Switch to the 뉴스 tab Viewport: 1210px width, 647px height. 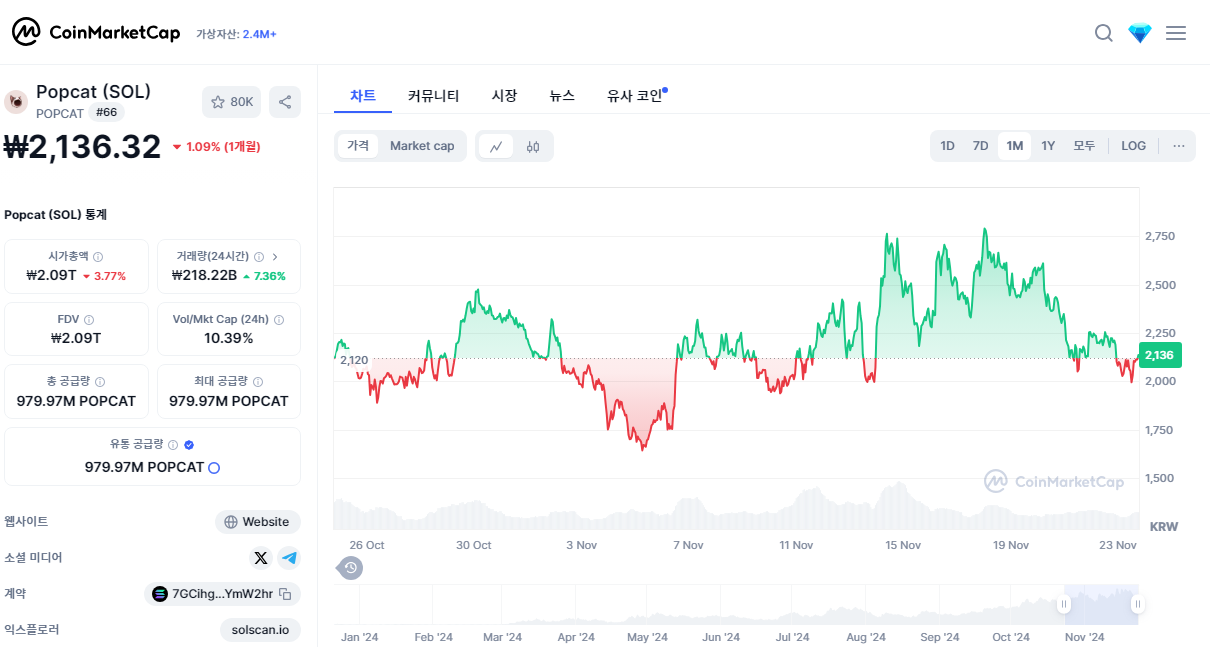[562, 96]
